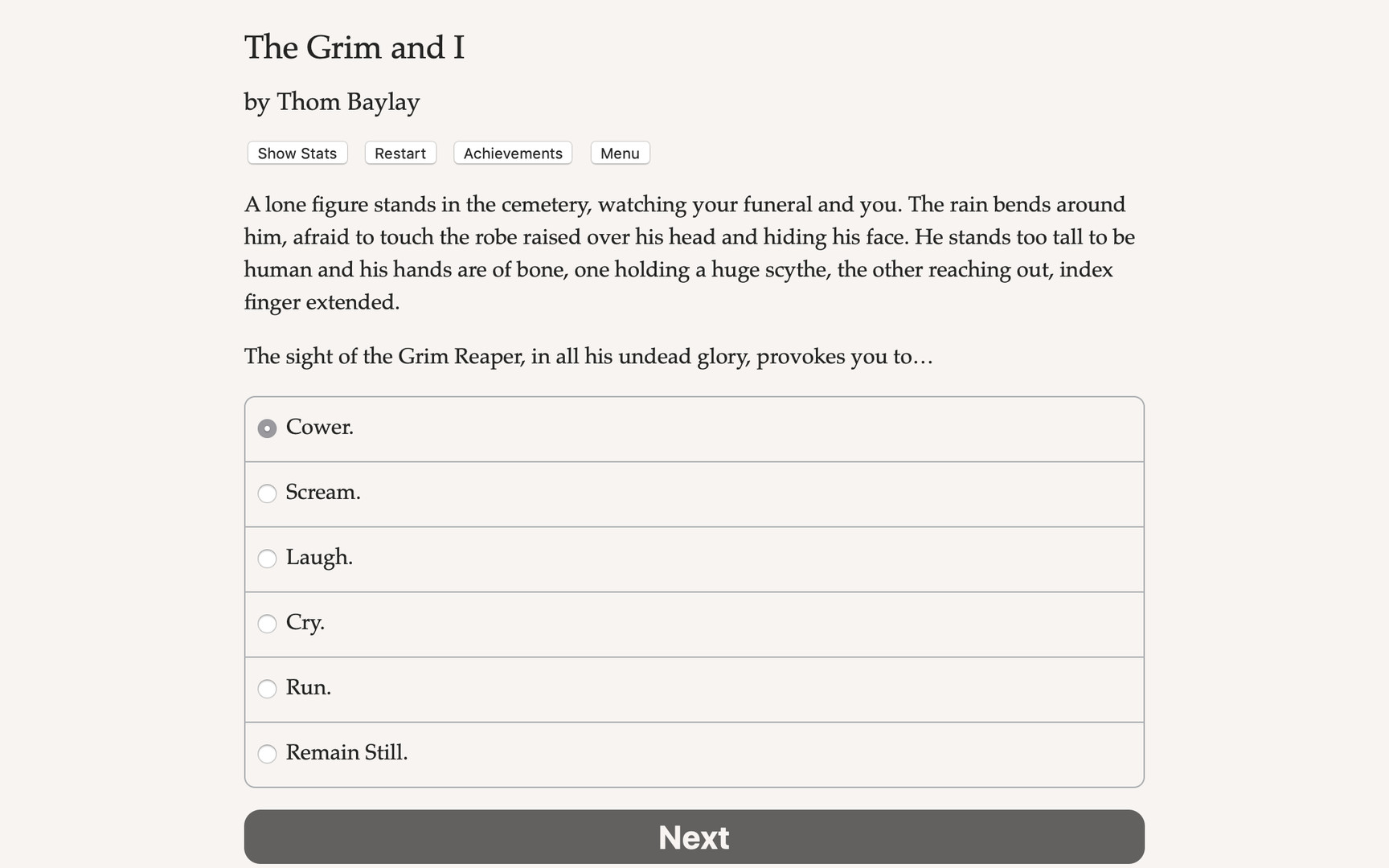Click the Next button to continue
This screenshot has width=1389, height=868.
pyautogui.click(x=693, y=837)
